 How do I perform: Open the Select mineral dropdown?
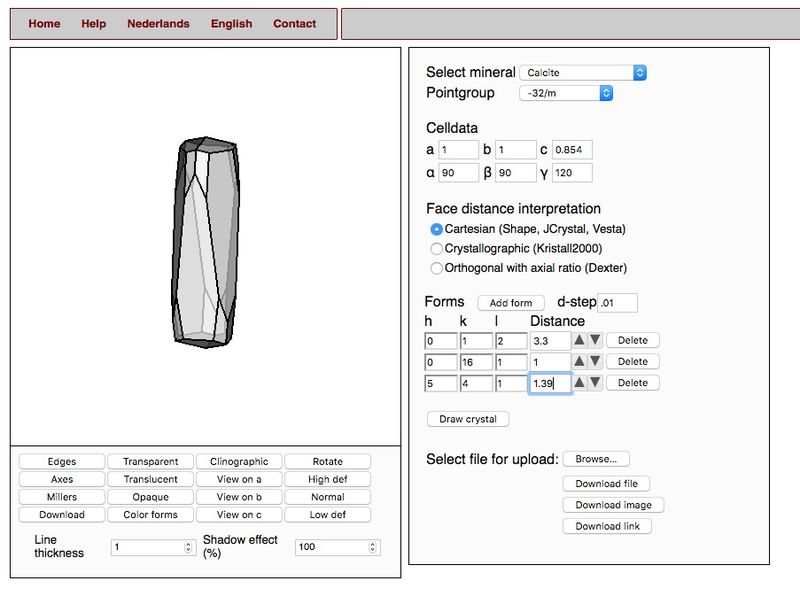click(583, 72)
